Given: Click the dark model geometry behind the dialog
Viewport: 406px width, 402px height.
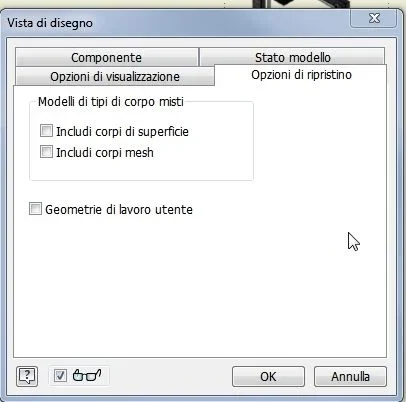Looking at the screenshot, I should point(300,3).
